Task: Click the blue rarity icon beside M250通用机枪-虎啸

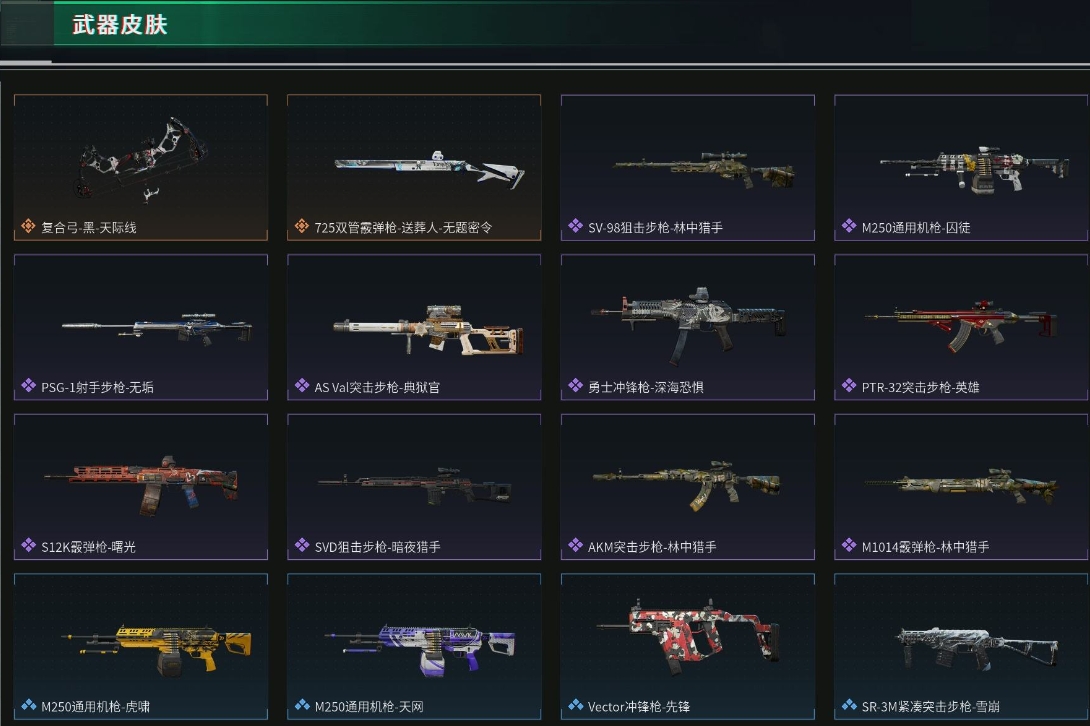Action: [x=28, y=705]
